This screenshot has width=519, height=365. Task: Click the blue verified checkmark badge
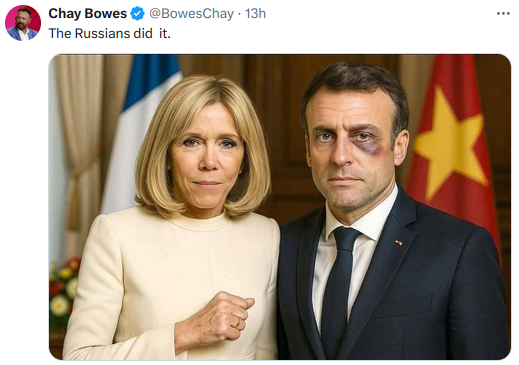click(138, 14)
